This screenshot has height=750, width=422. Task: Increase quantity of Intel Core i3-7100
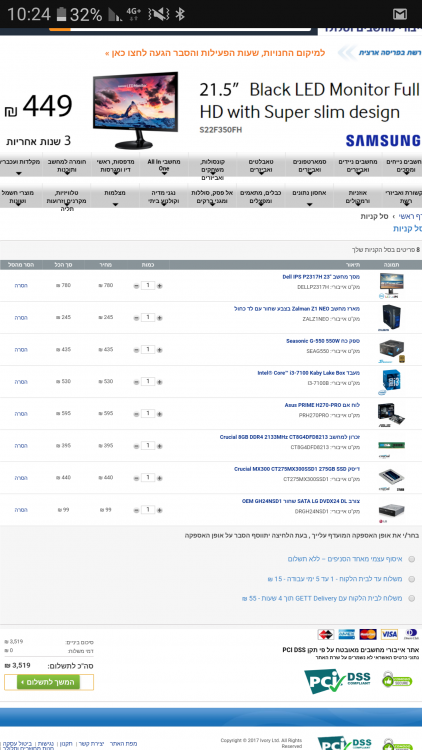pos(160,382)
